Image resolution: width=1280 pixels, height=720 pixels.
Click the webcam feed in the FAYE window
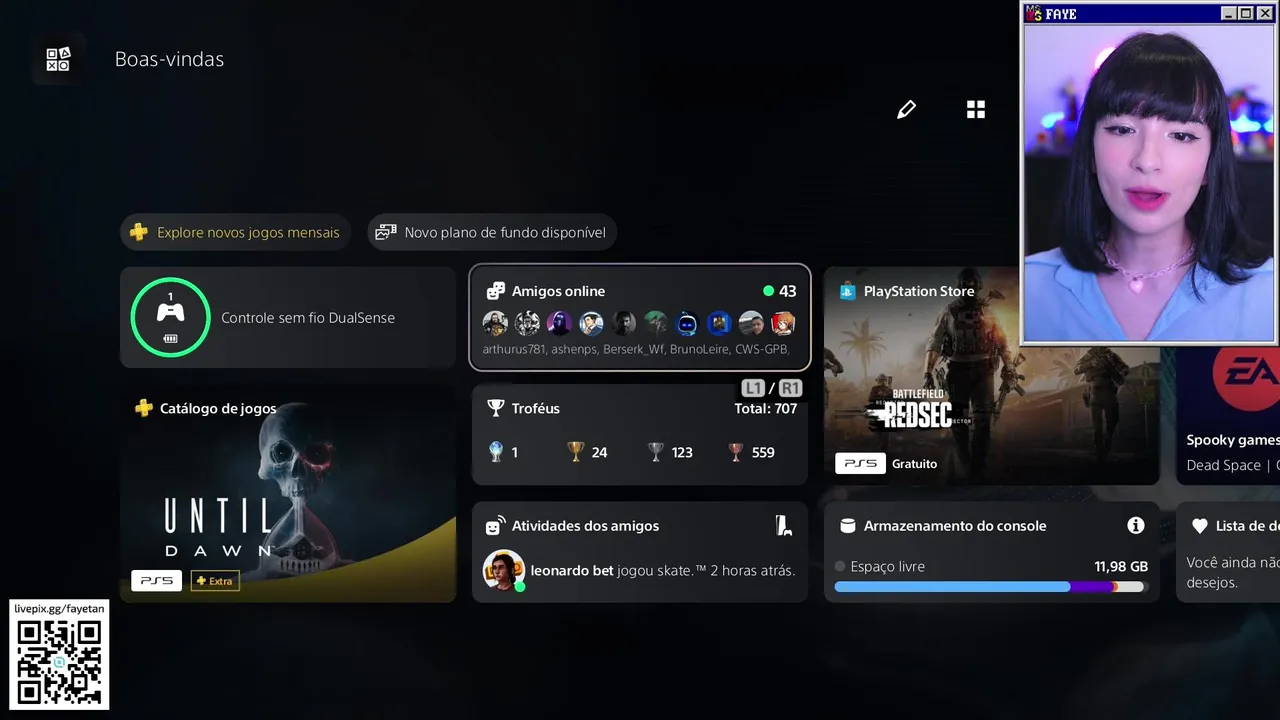coord(1148,183)
